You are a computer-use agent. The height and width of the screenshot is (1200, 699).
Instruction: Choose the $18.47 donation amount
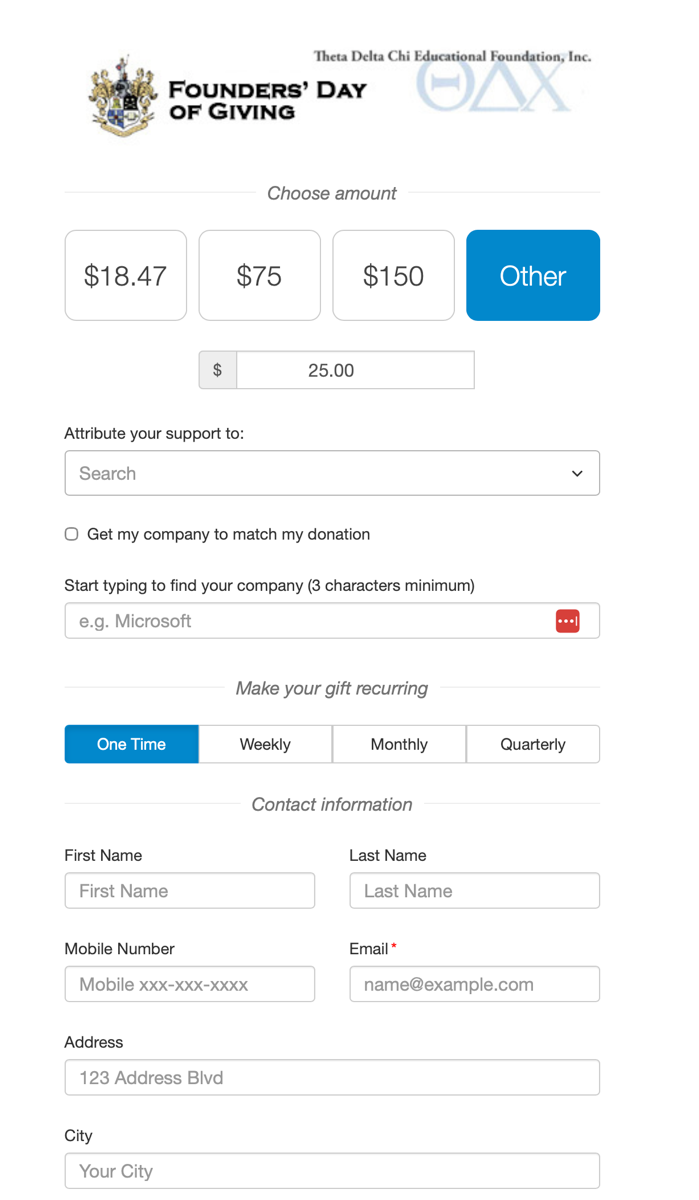coord(126,276)
